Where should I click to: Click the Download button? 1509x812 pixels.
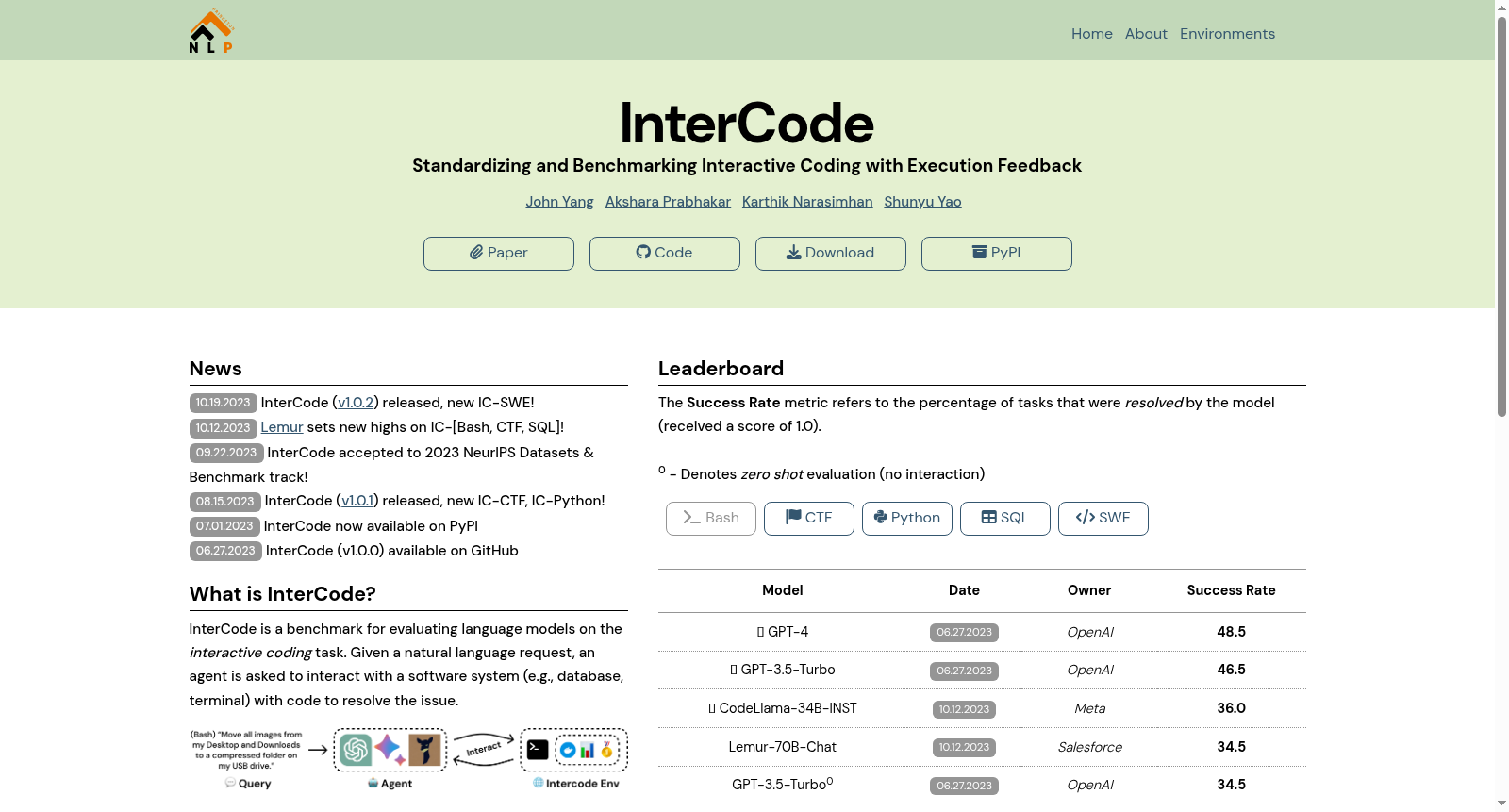point(831,254)
